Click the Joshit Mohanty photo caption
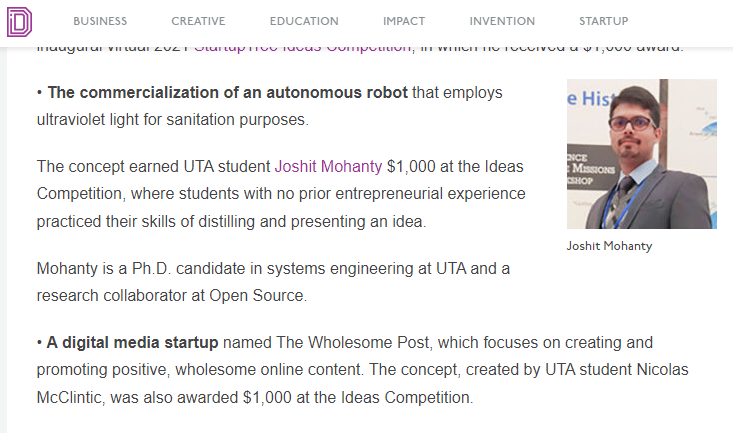 (609, 246)
